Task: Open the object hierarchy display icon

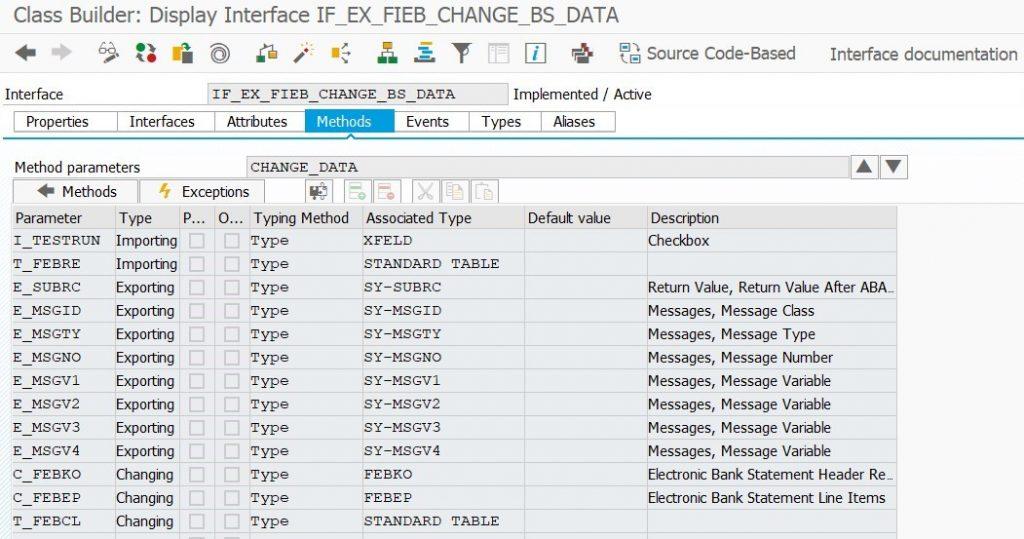Action: 387,52
